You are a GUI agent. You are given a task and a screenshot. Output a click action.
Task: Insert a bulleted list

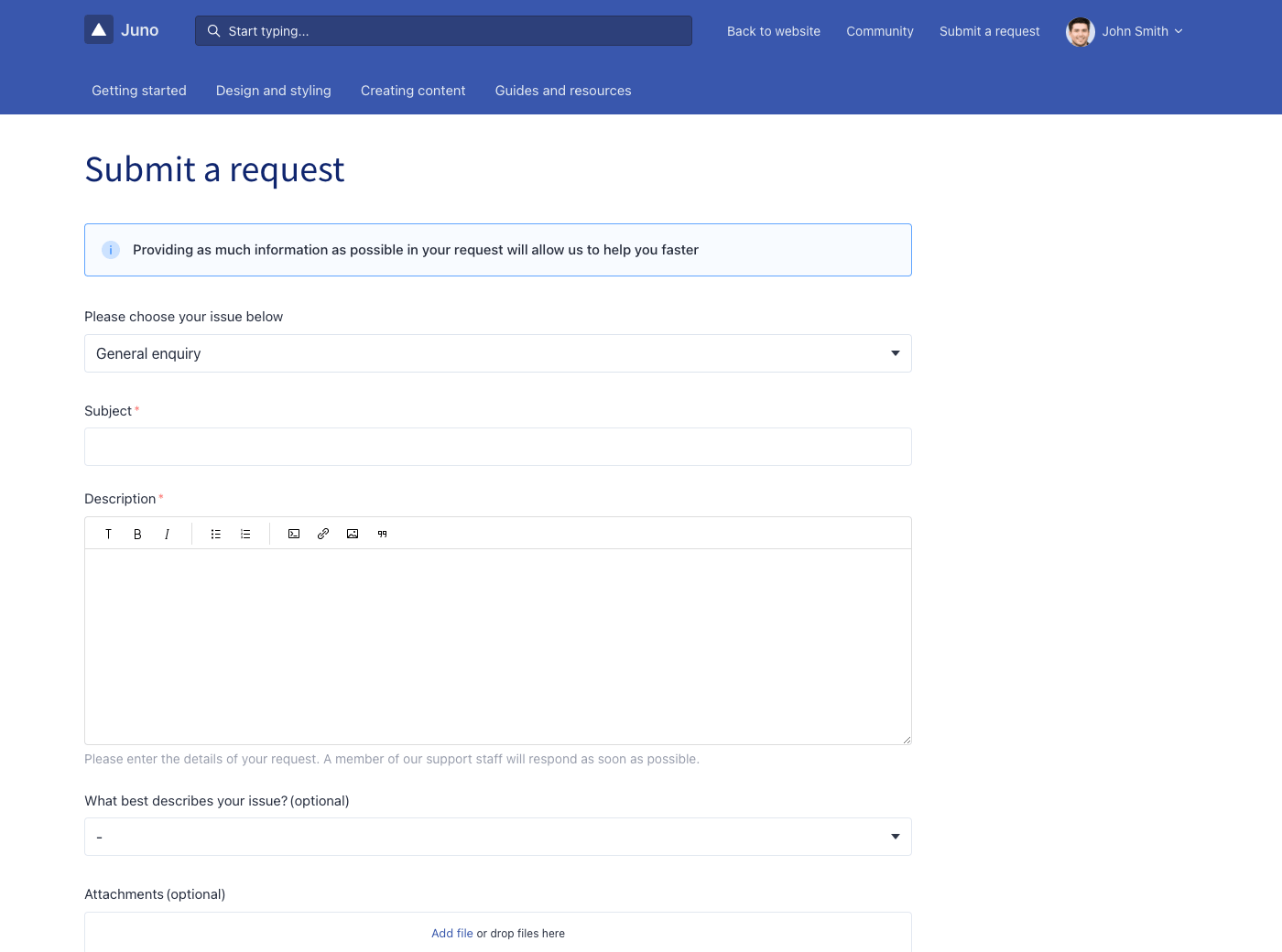pyautogui.click(x=216, y=534)
